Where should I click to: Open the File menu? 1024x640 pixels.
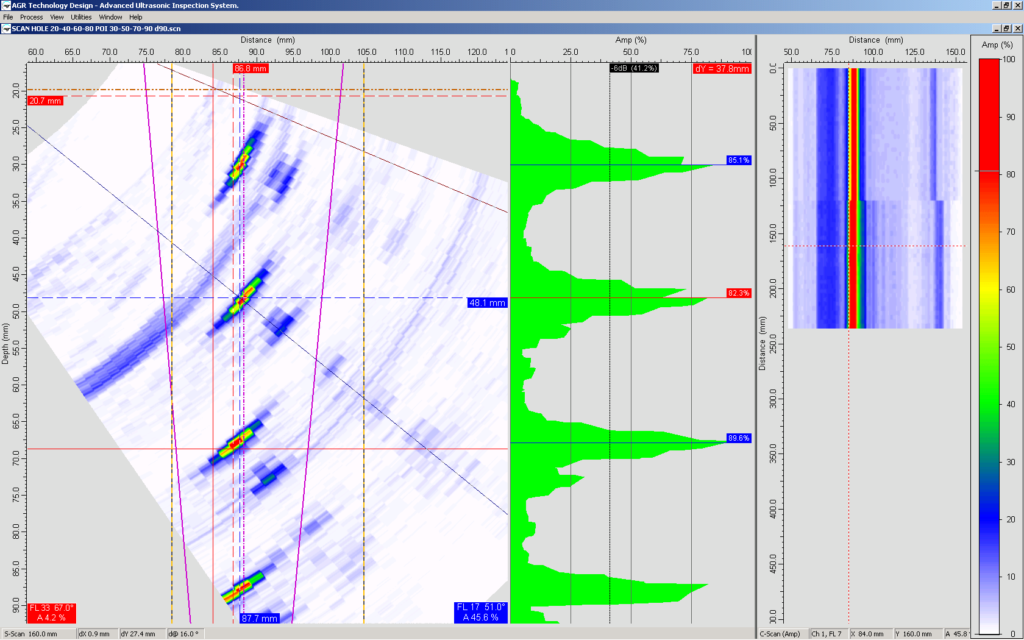click(10, 17)
